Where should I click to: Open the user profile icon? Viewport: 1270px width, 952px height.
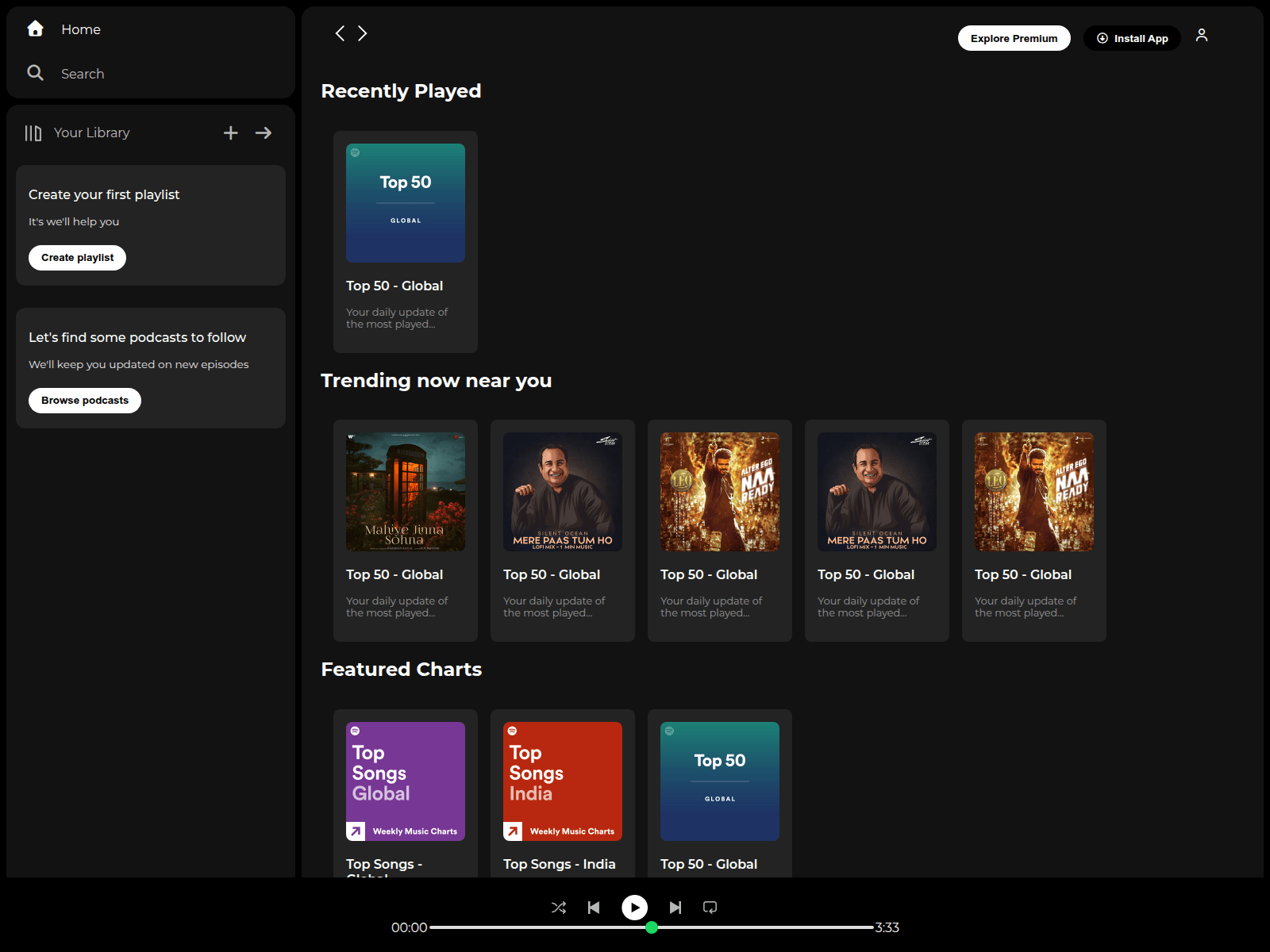1202,36
